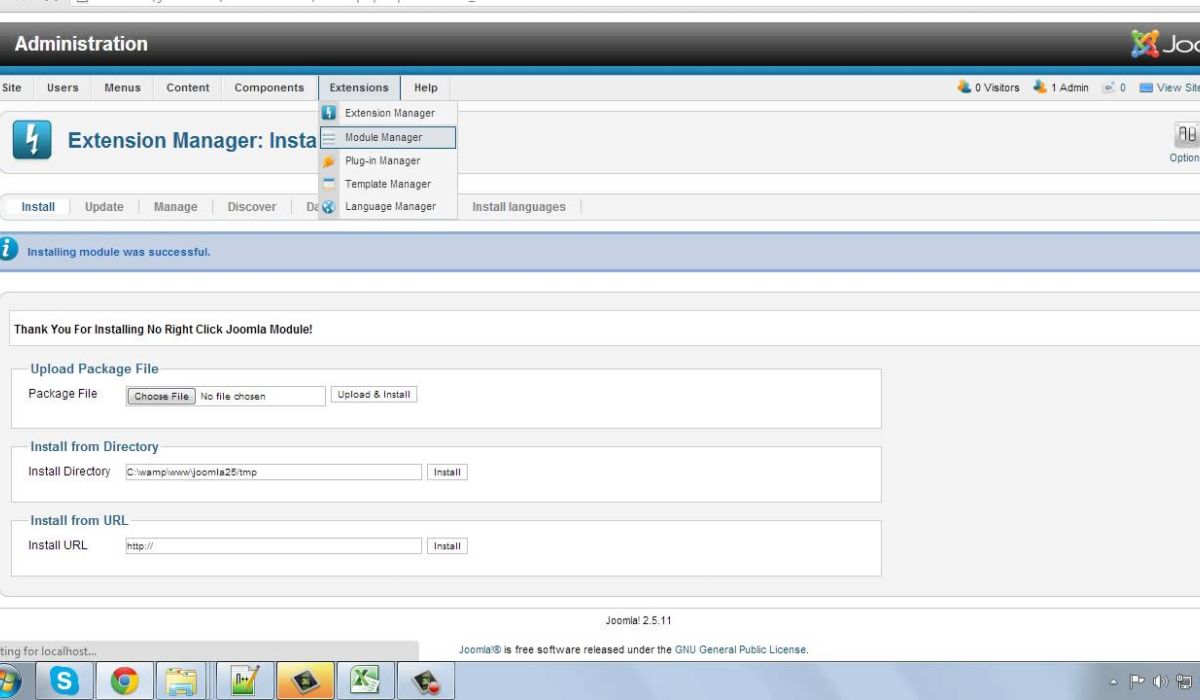The width and height of the screenshot is (1200, 700).
Task: Open Excel from the taskbar
Action: (366, 681)
